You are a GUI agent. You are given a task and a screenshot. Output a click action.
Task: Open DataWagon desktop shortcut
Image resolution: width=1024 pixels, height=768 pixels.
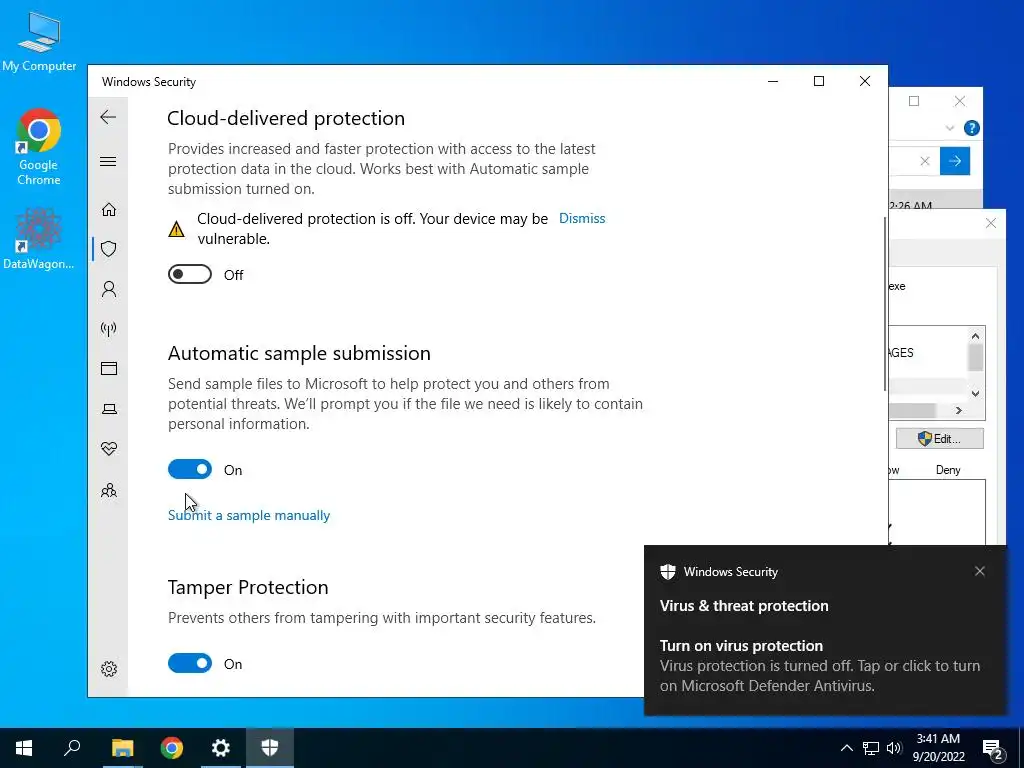point(39,238)
